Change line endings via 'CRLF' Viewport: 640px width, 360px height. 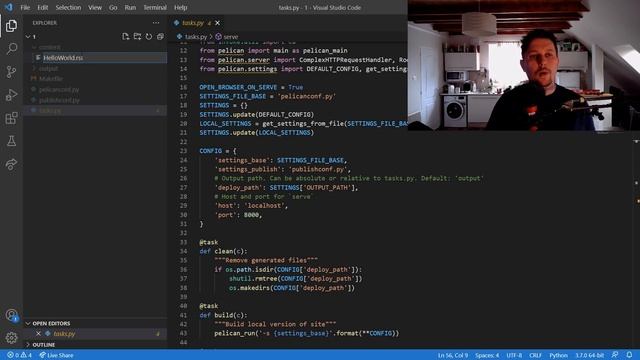point(535,355)
